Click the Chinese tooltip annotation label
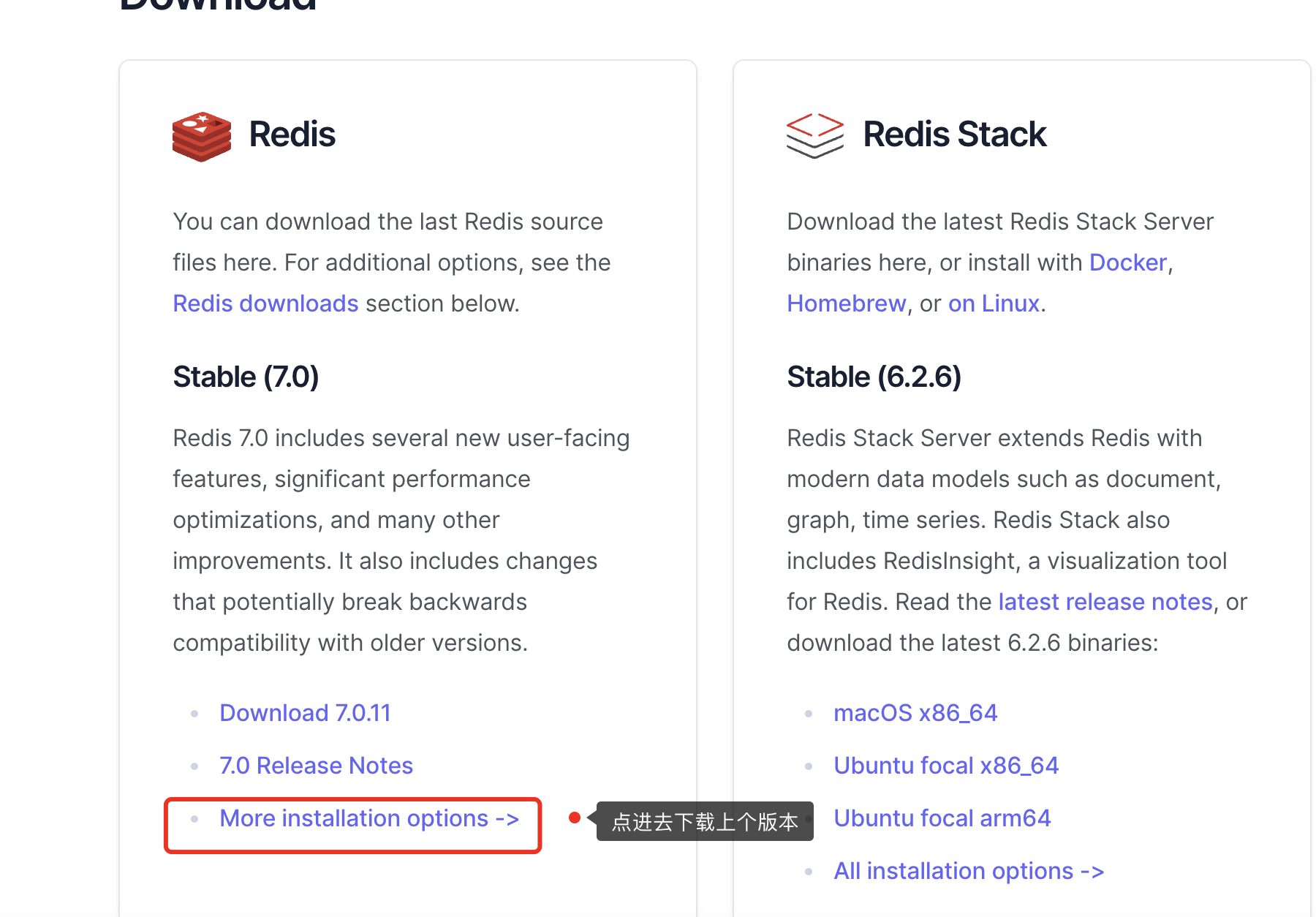The width and height of the screenshot is (1316, 917). pyautogui.click(x=705, y=821)
